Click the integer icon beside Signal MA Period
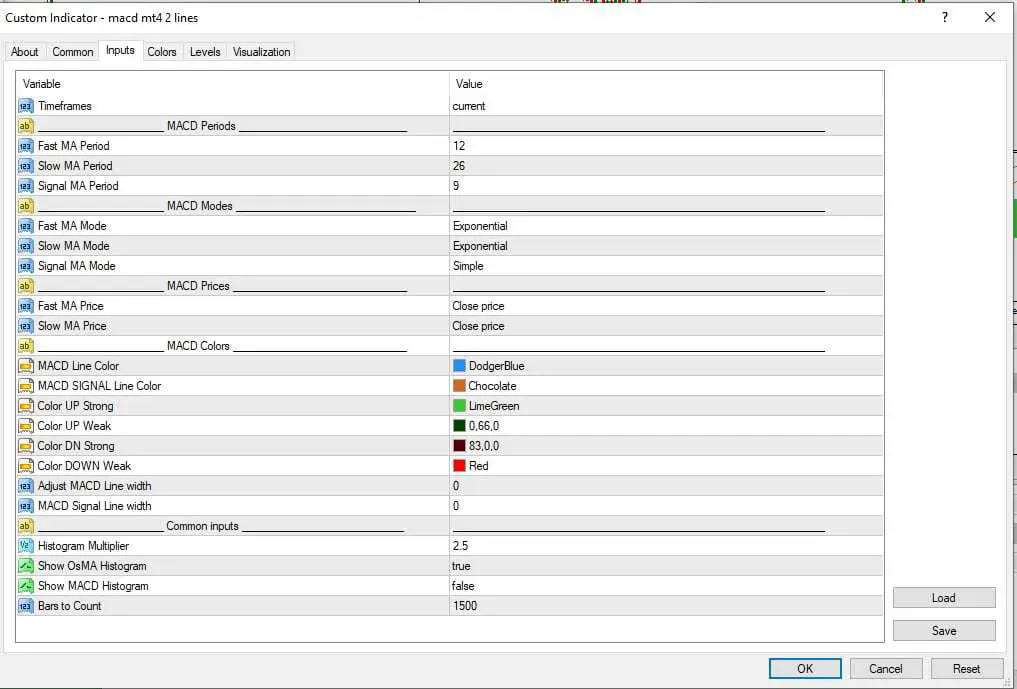Screen dimensions: 1017x689 pyautogui.click(x=25, y=186)
